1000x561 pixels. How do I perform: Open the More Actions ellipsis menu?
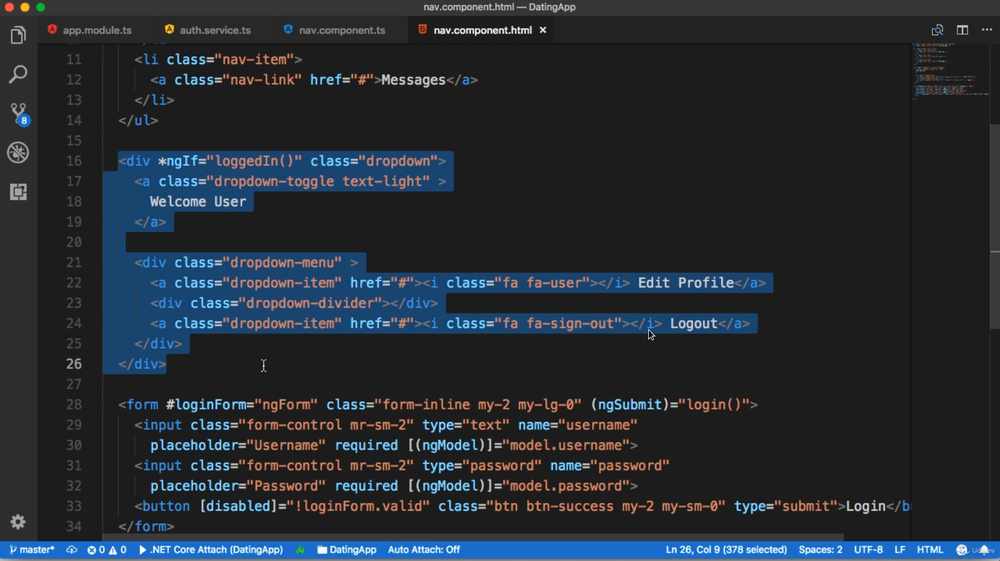coord(986,30)
